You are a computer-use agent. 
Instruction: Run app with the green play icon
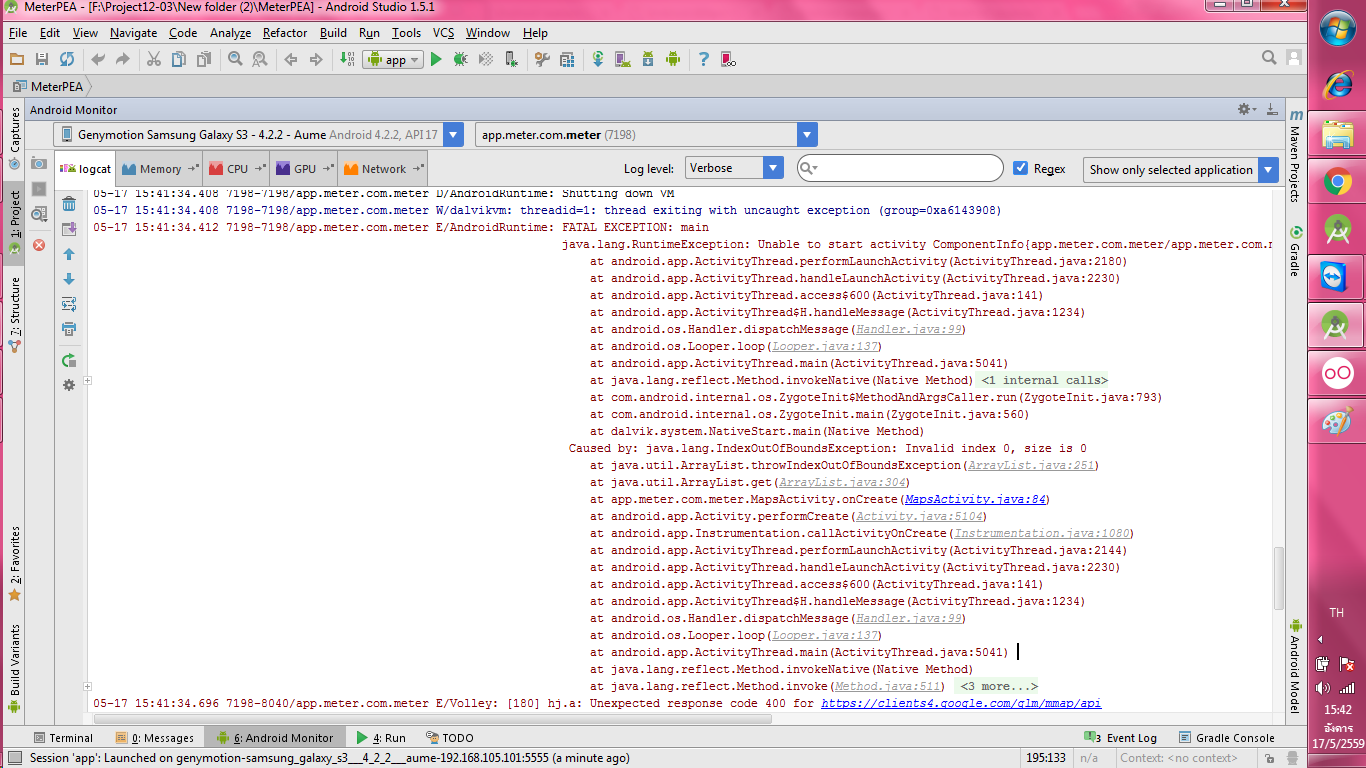click(436, 60)
